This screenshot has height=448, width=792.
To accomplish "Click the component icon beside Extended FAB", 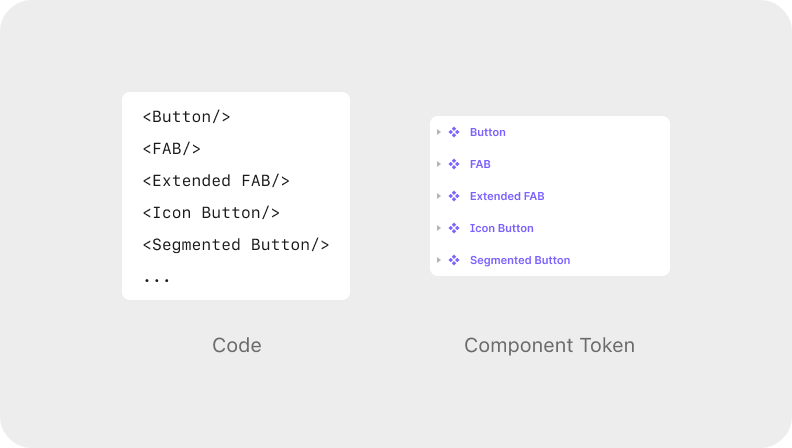I will 453,196.
